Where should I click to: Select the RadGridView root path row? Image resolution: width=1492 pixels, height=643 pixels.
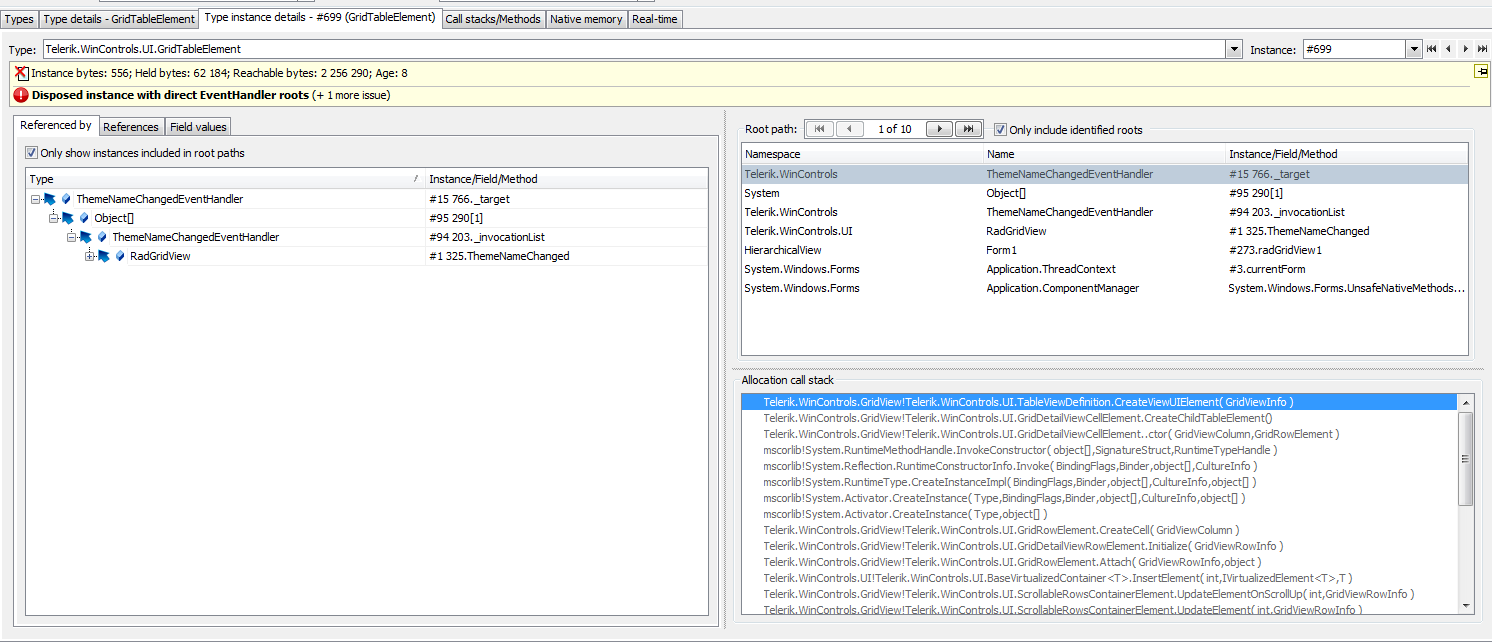pyautogui.click(x=1105, y=231)
